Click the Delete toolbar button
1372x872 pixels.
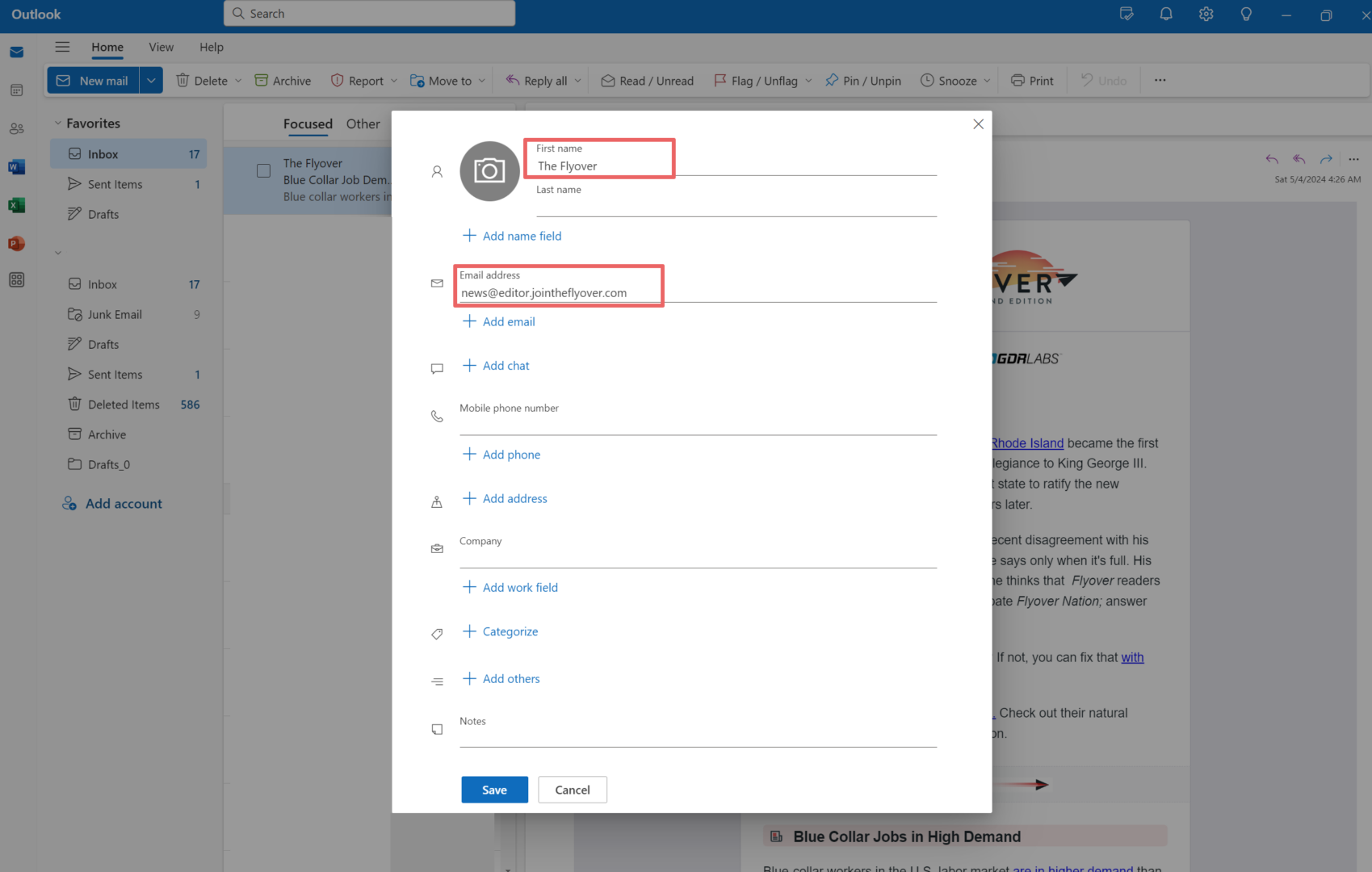203,81
